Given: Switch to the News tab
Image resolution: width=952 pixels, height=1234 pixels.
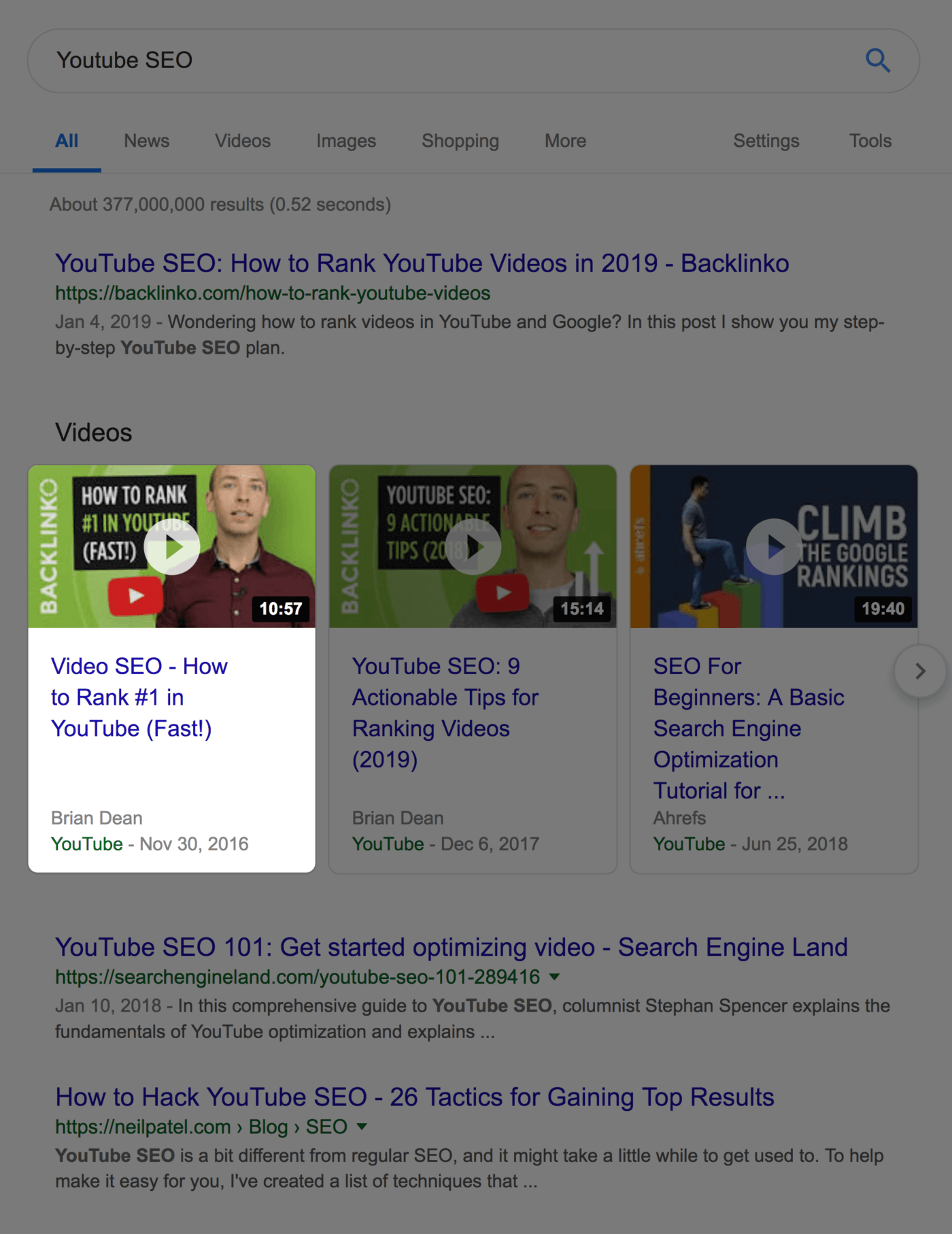Looking at the screenshot, I should tap(146, 141).
